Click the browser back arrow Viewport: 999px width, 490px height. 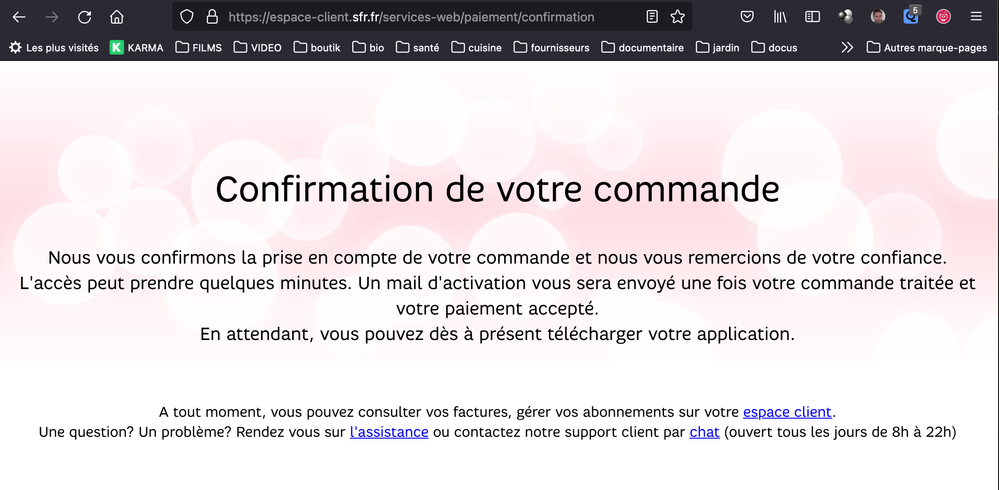click(19, 17)
